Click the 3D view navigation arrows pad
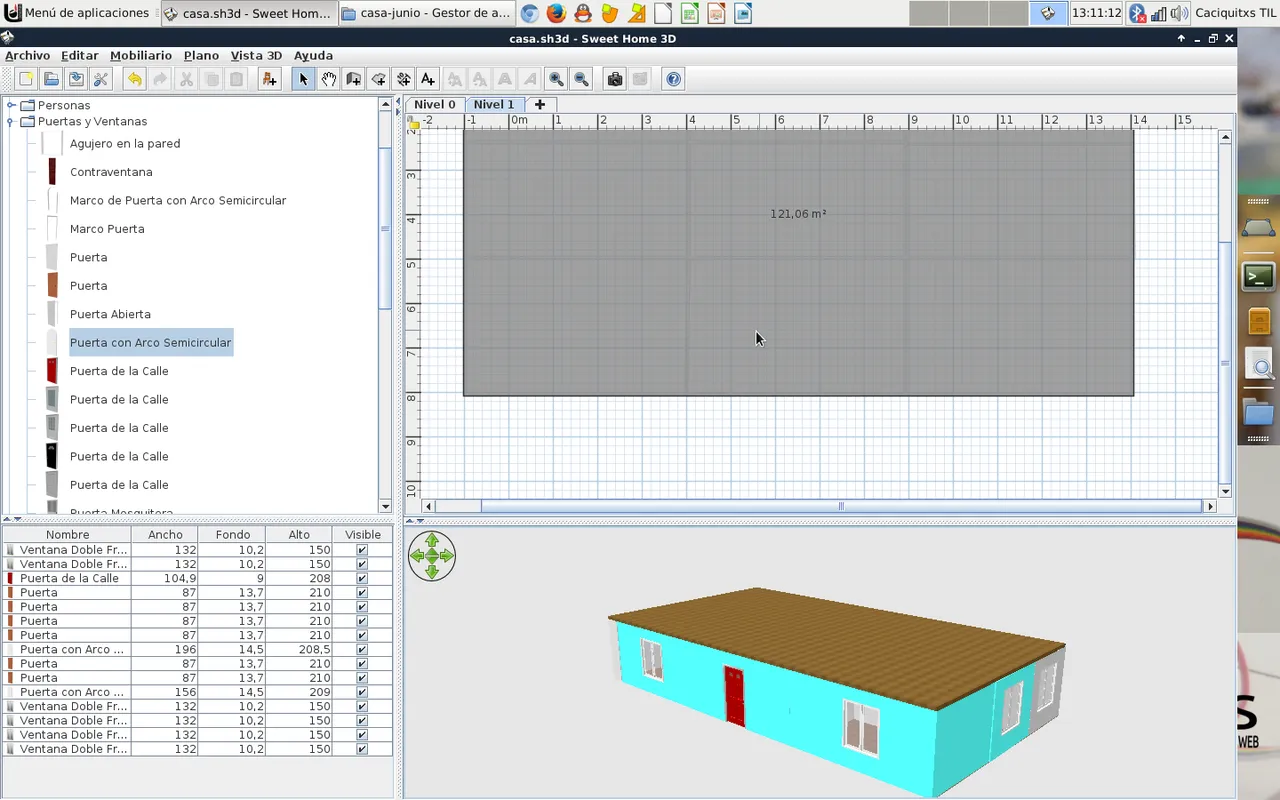This screenshot has width=1280, height=800. [x=432, y=556]
